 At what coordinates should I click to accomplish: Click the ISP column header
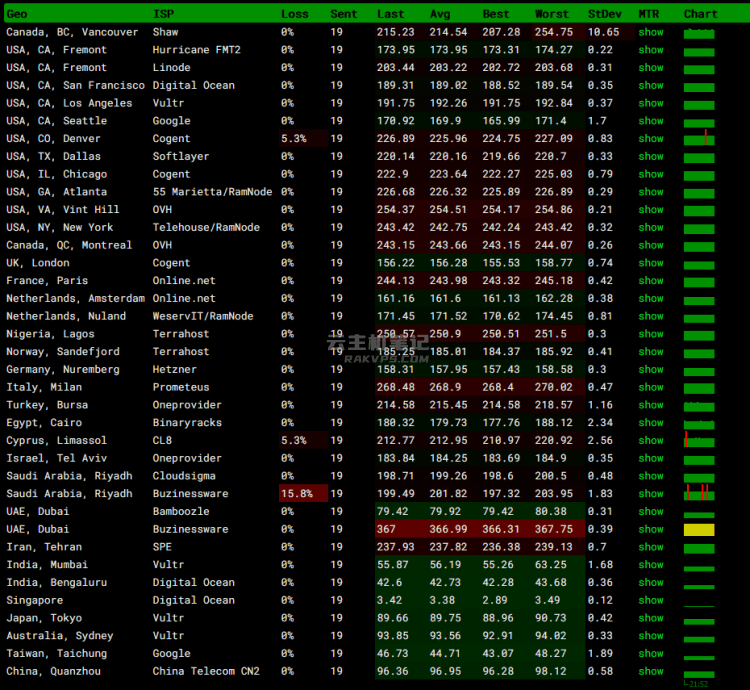[x=163, y=14]
